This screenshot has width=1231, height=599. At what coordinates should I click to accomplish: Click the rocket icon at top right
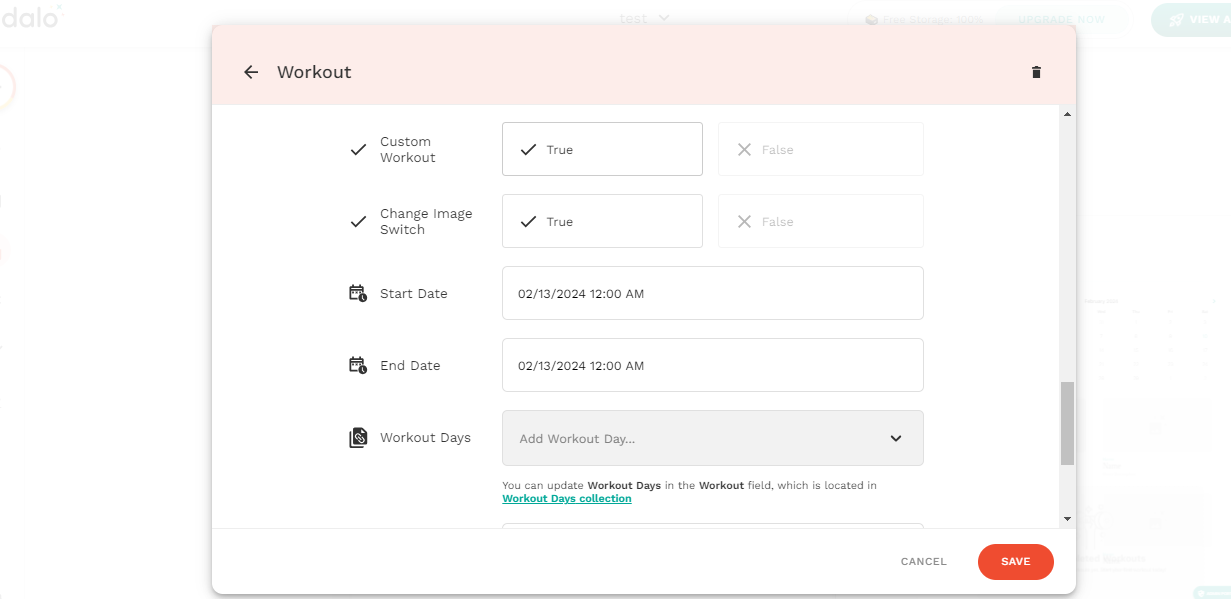click(x=1176, y=20)
